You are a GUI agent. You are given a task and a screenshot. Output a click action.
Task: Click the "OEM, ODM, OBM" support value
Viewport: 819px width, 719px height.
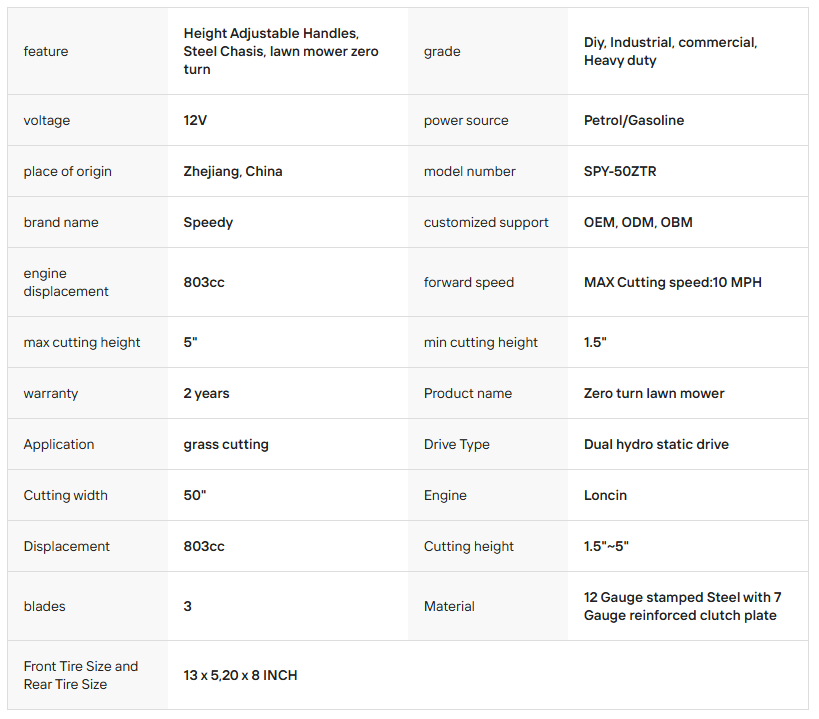click(x=638, y=222)
